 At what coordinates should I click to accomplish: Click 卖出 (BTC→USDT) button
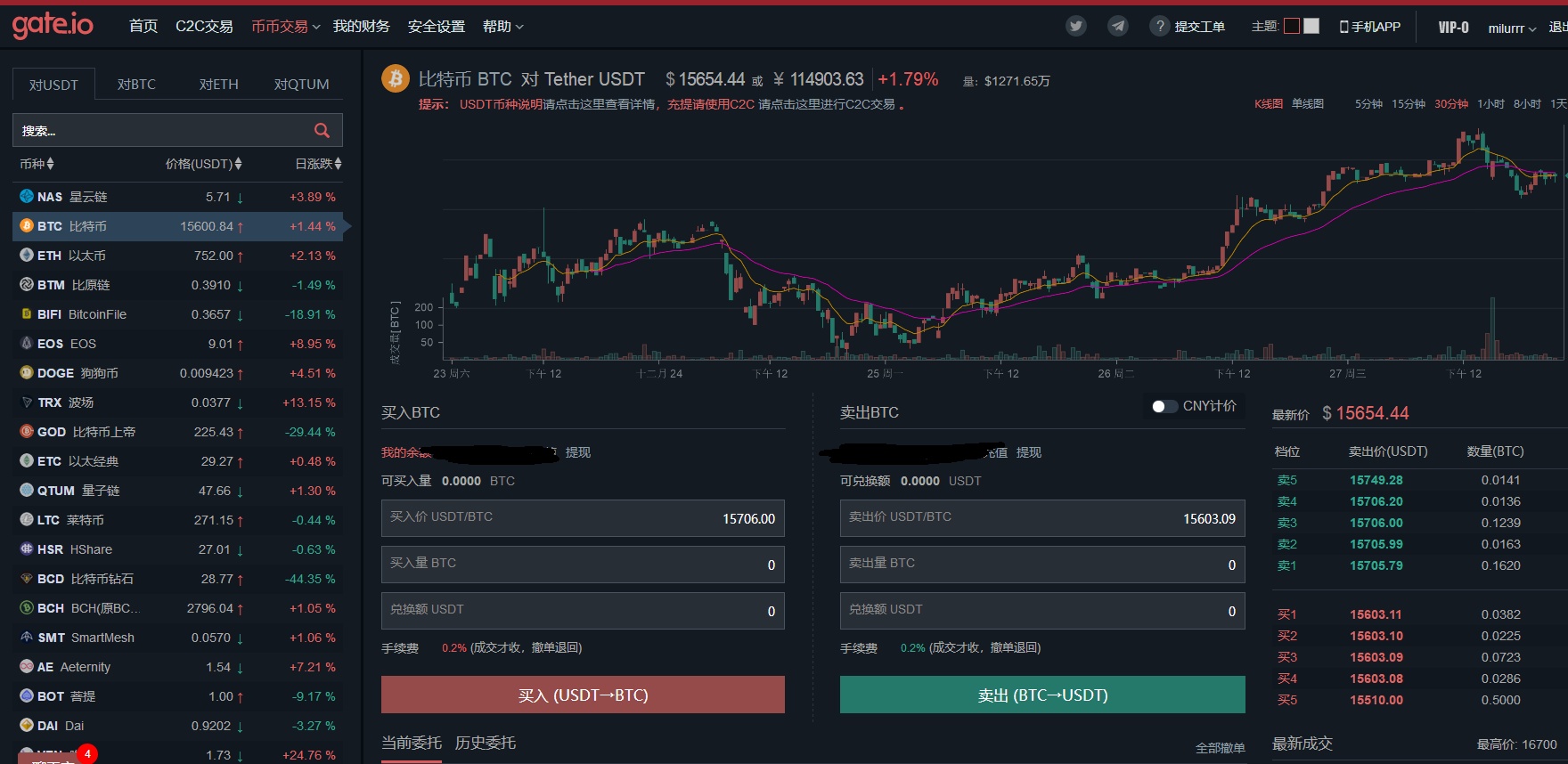click(1042, 695)
